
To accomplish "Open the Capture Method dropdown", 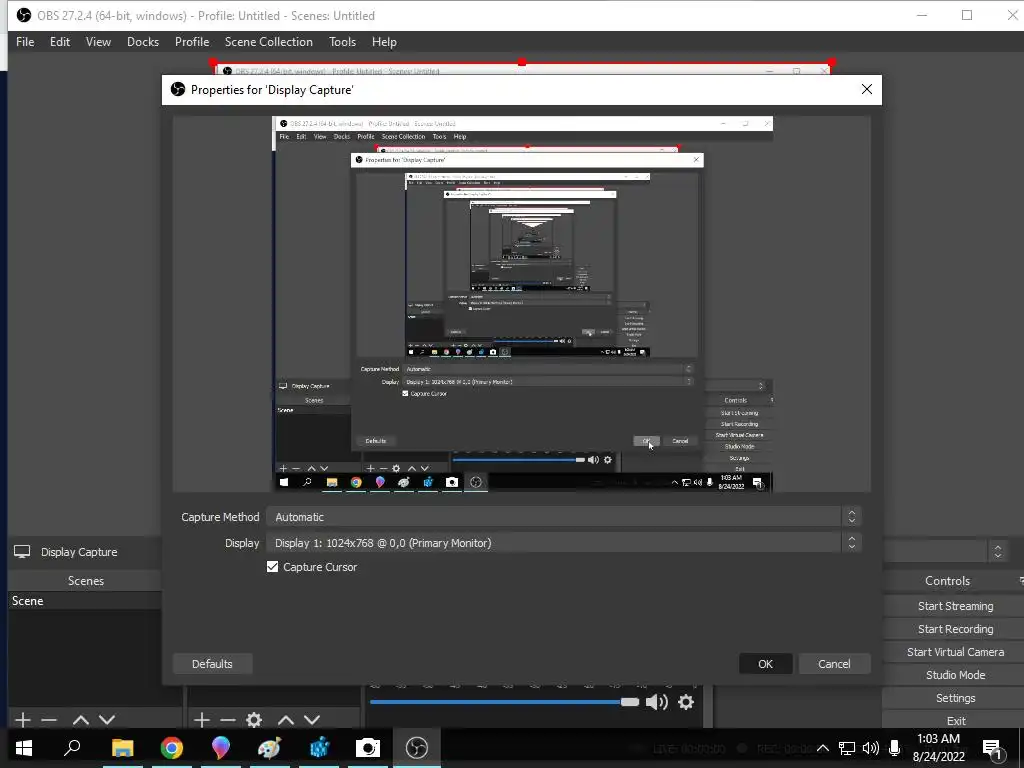I will pyautogui.click(x=564, y=517).
